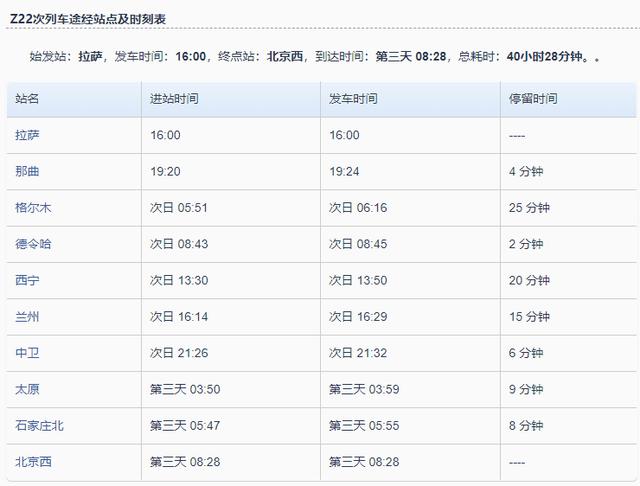640x486 pixels.
Task: Click the 那曲 station link
Action: pos(28,171)
